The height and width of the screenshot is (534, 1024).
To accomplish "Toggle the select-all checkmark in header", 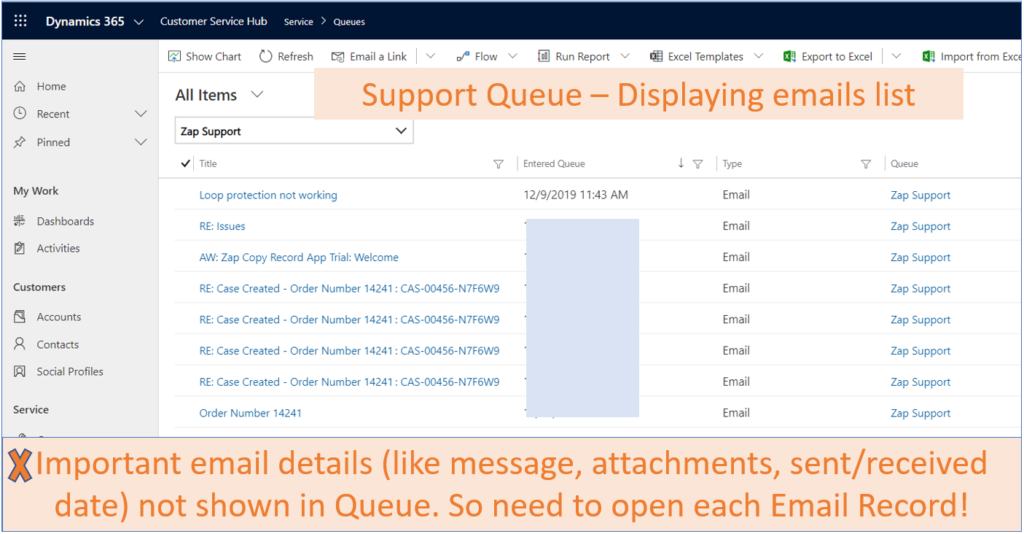I will (185, 163).
